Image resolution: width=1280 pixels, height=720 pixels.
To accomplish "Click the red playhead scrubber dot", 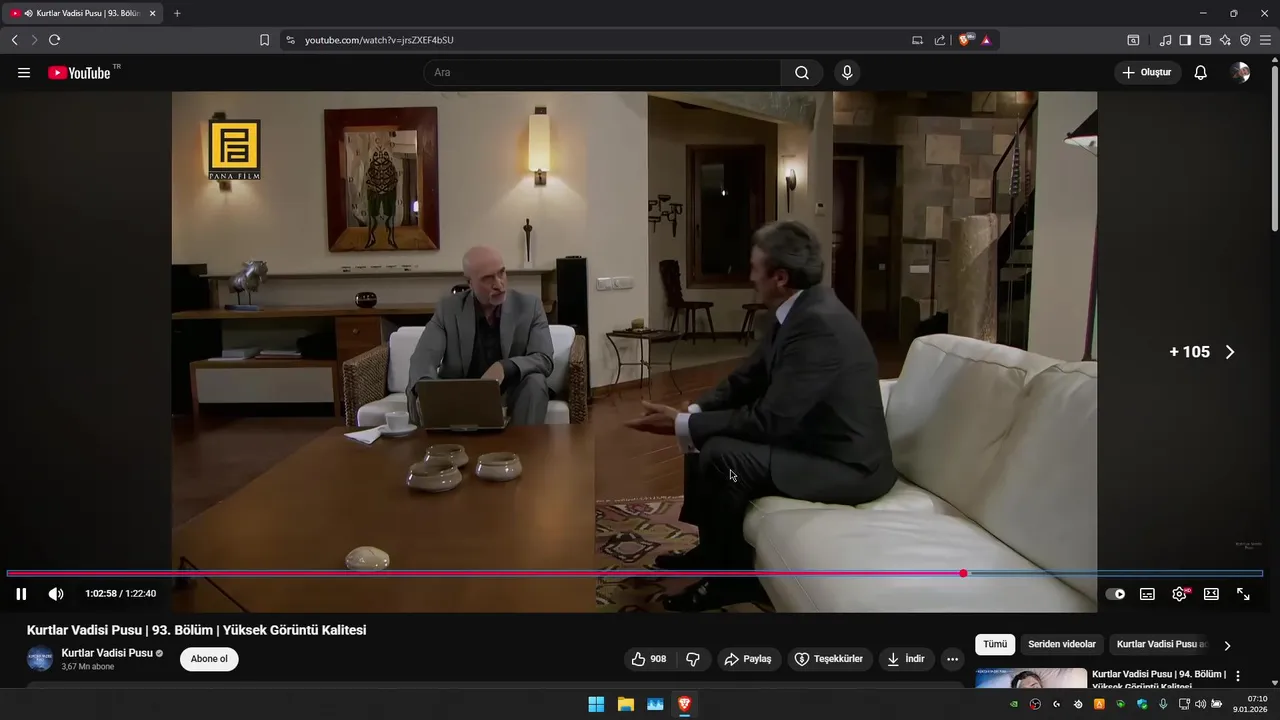I will click(x=963, y=573).
